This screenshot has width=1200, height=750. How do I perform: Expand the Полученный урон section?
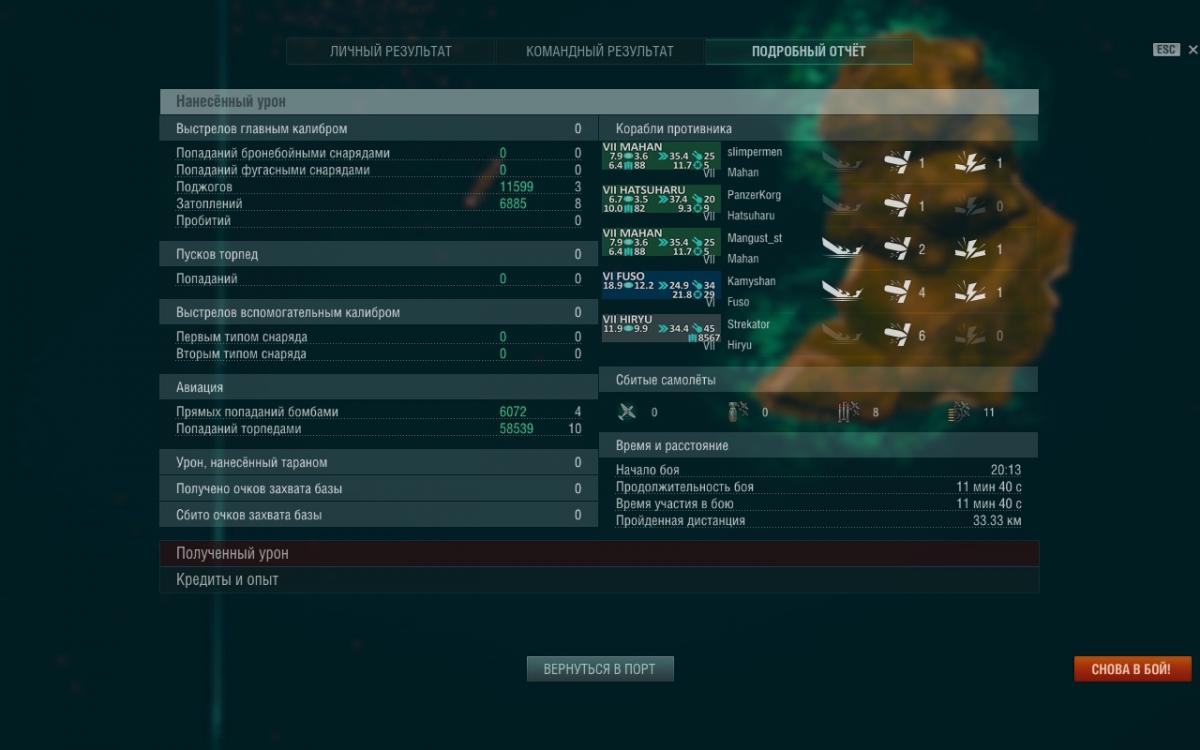pos(599,553)
